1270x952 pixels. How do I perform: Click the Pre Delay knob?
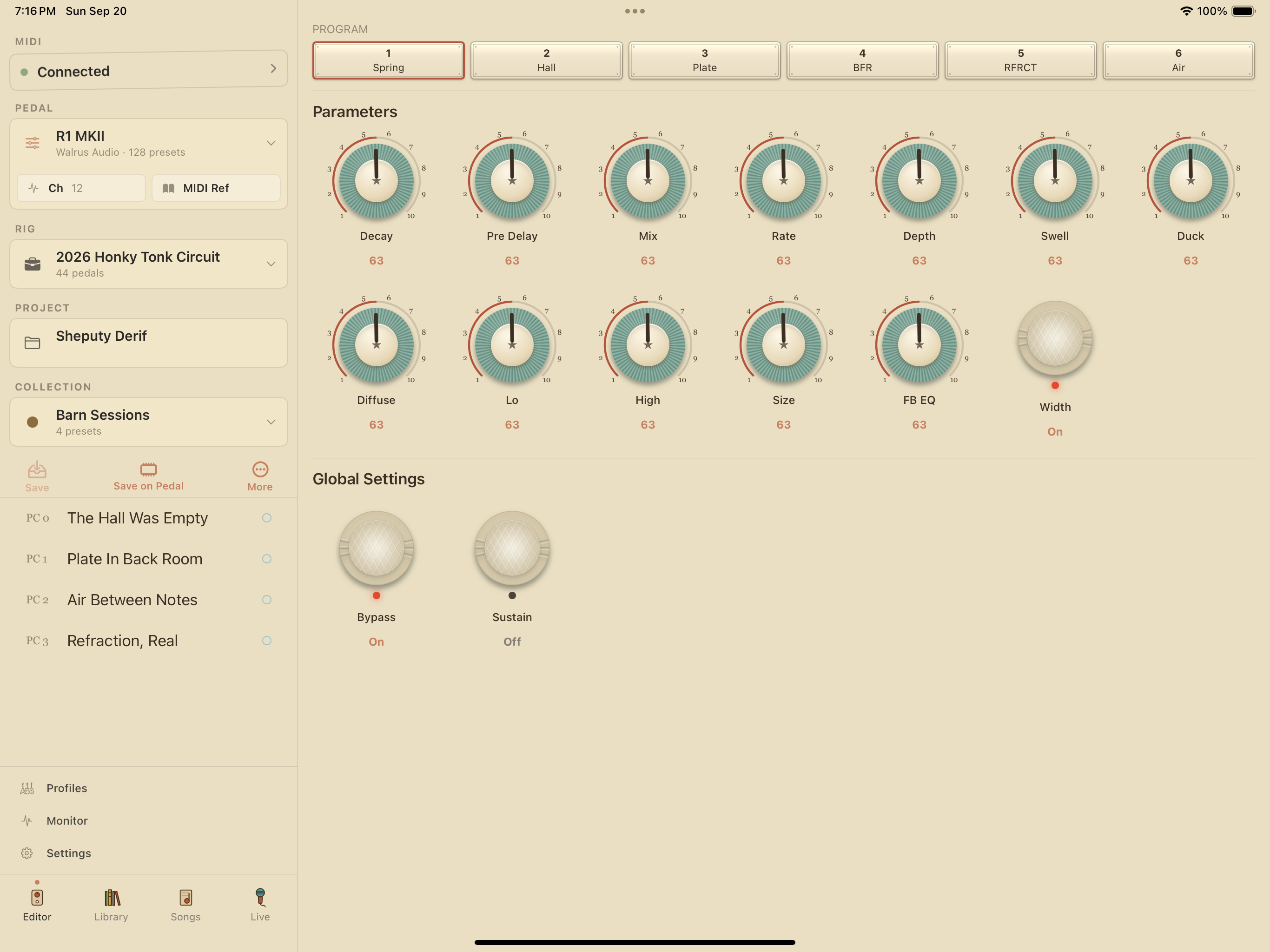[512, 180]
